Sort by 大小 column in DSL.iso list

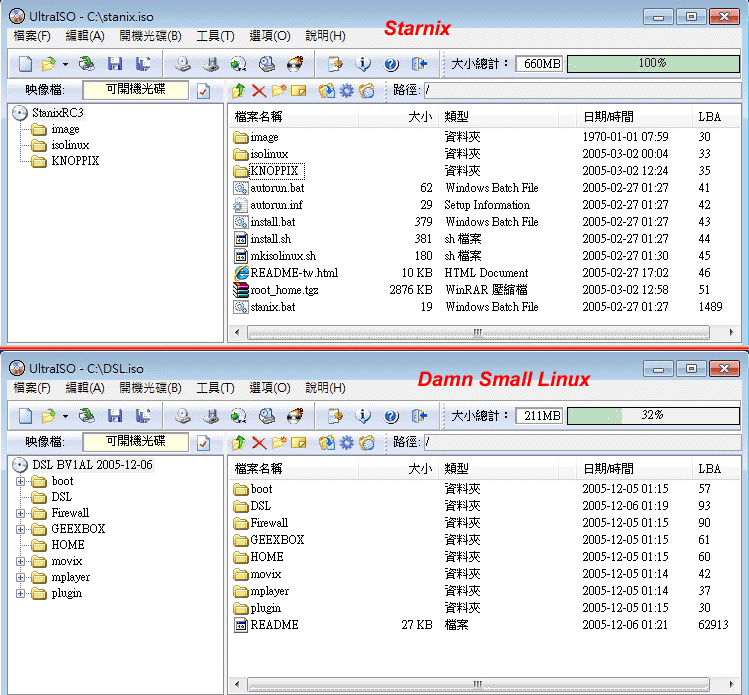(398, 469)
